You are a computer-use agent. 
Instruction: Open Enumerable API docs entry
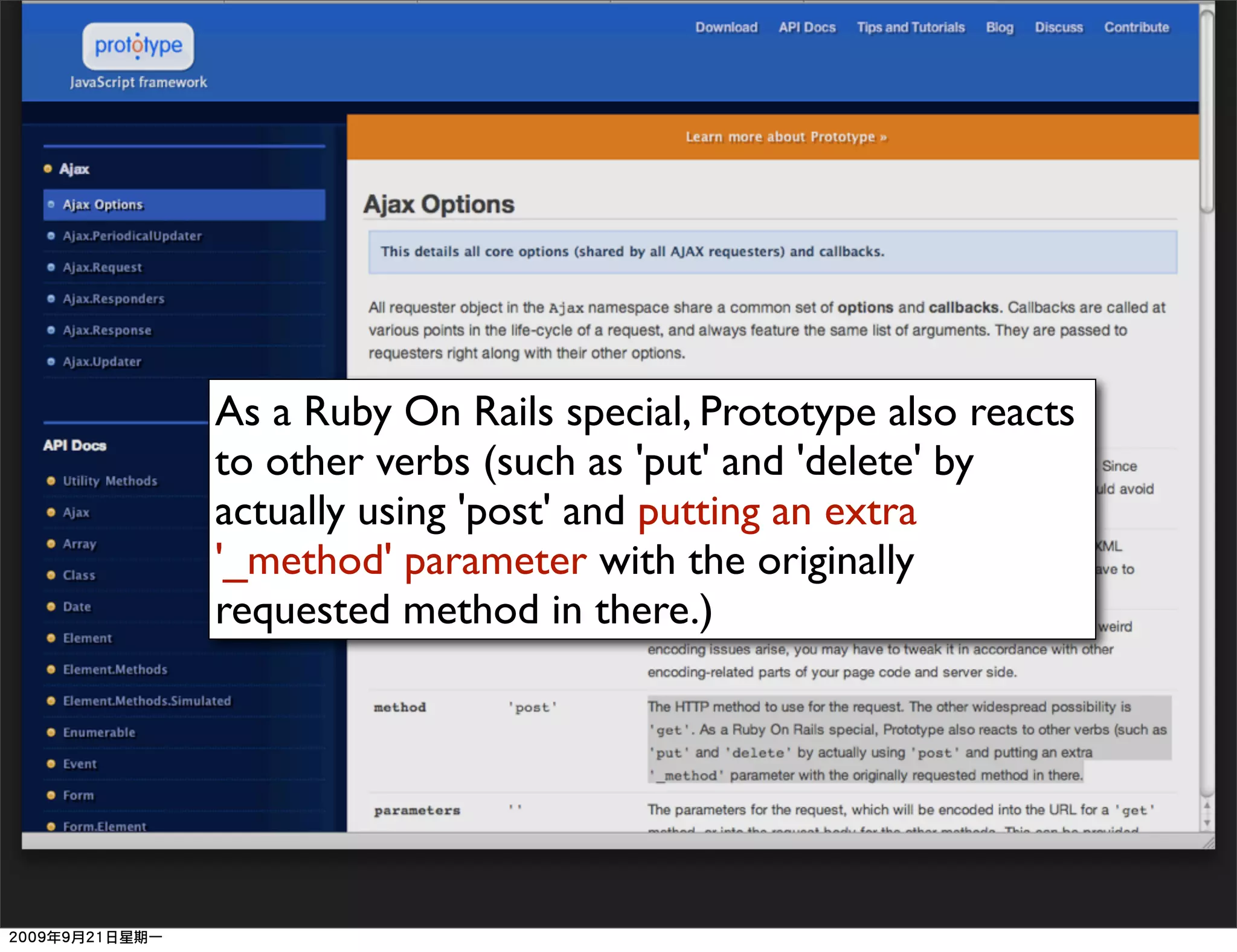[x=99, y=733]
